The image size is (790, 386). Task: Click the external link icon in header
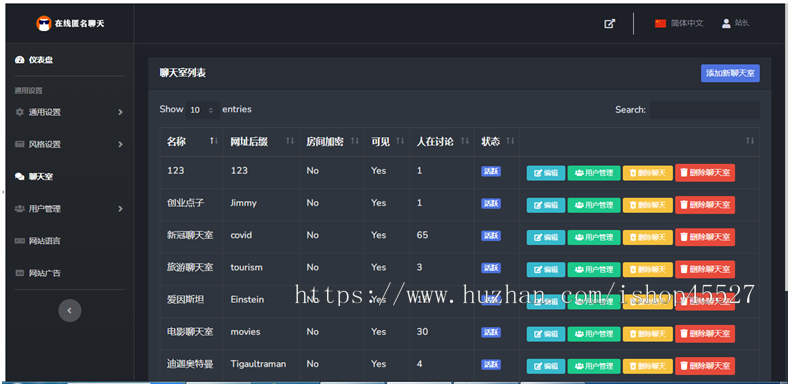[610, 23]
